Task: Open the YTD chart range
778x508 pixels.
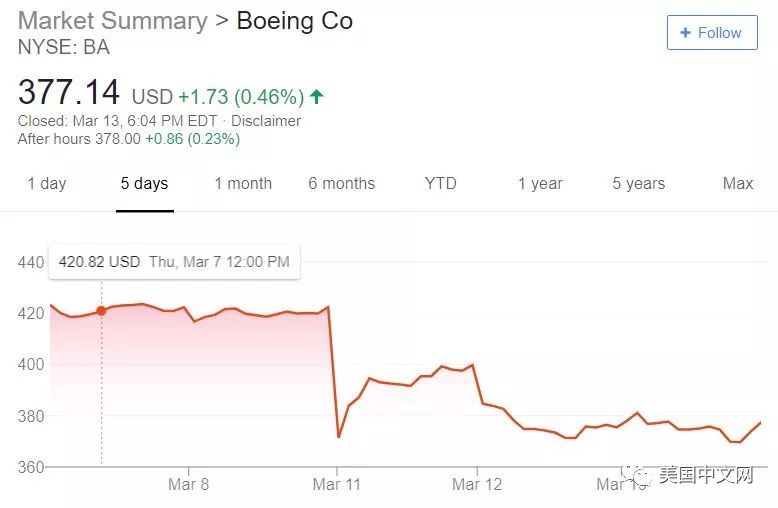Action: (x=440, y=183)
